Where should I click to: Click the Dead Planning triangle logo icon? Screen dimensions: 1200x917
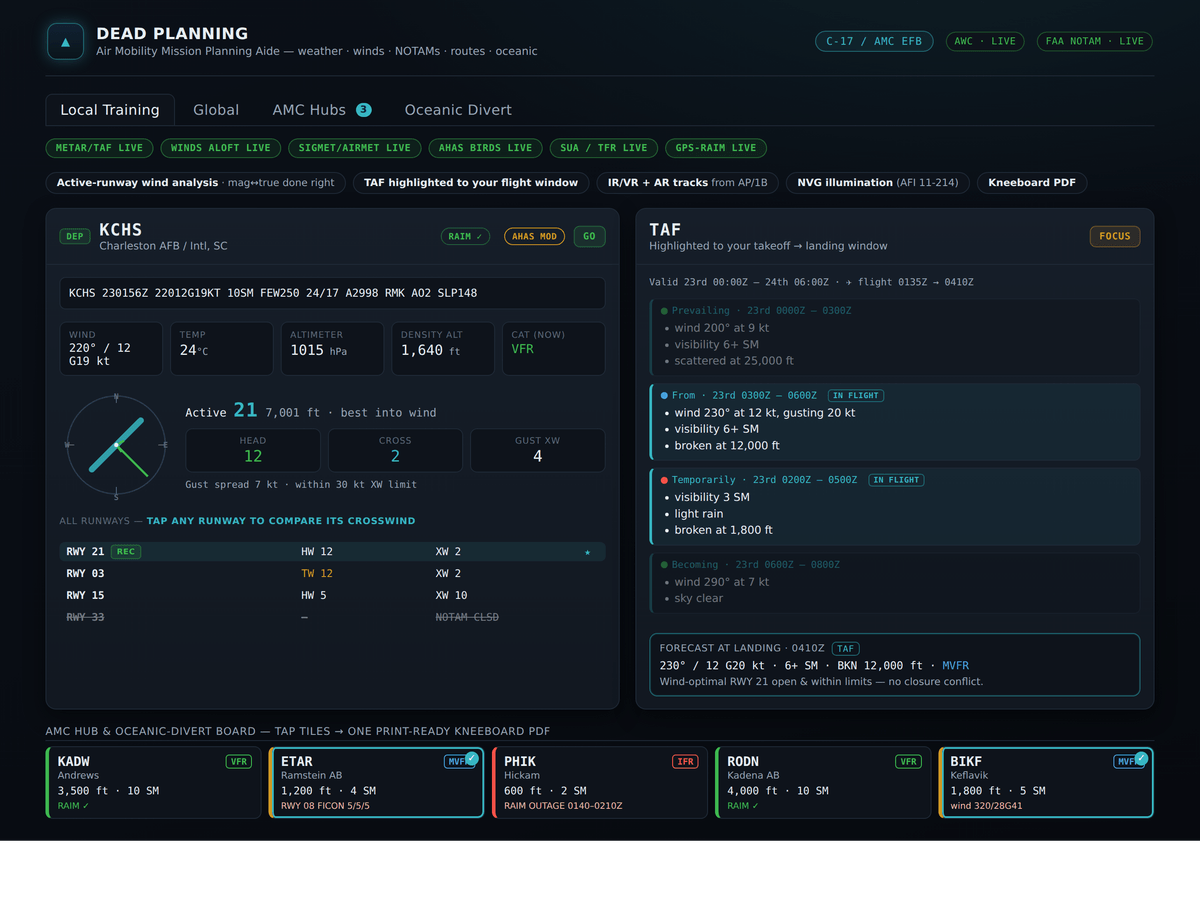[66, 42]
